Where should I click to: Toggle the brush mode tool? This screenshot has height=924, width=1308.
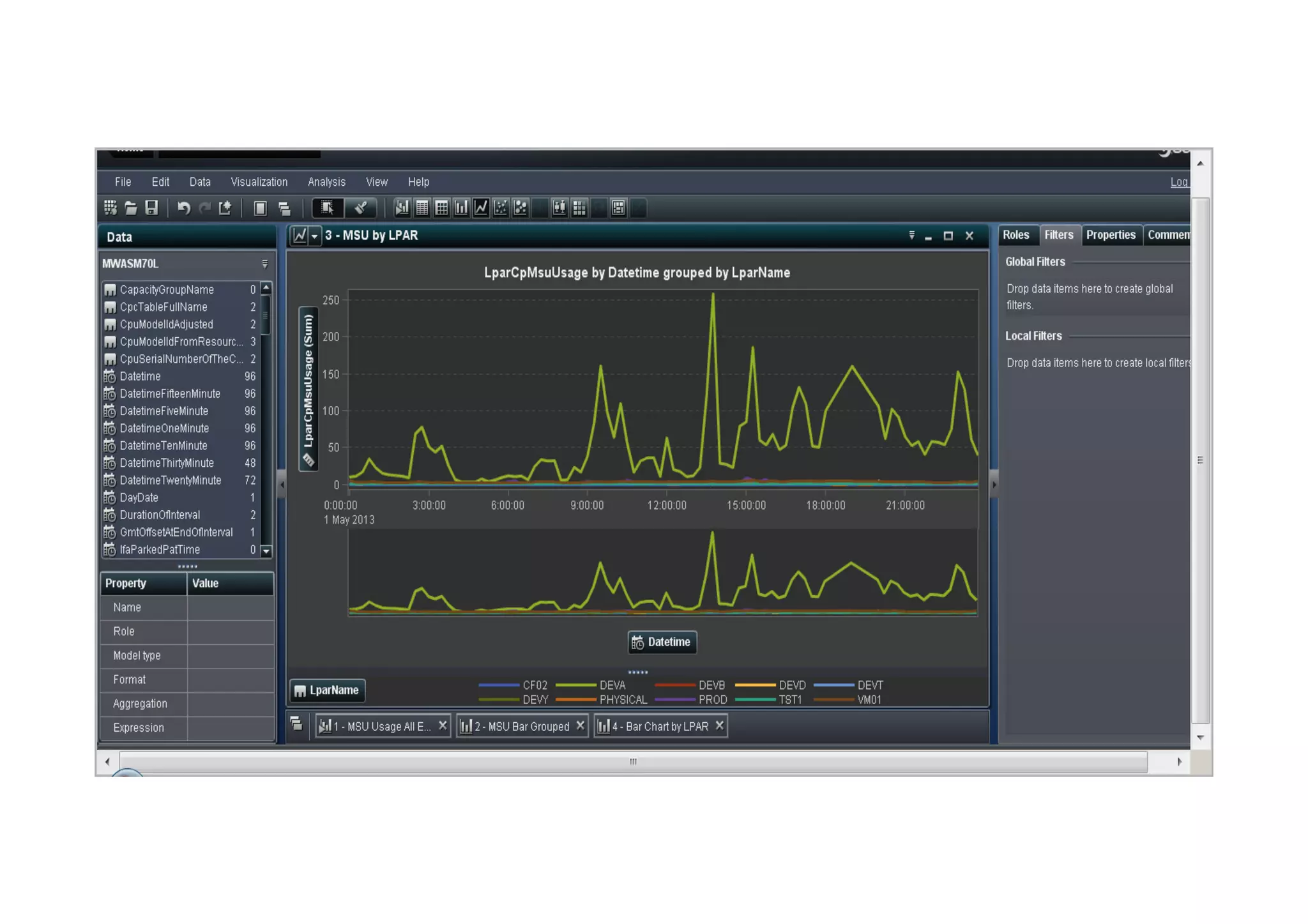361,208
